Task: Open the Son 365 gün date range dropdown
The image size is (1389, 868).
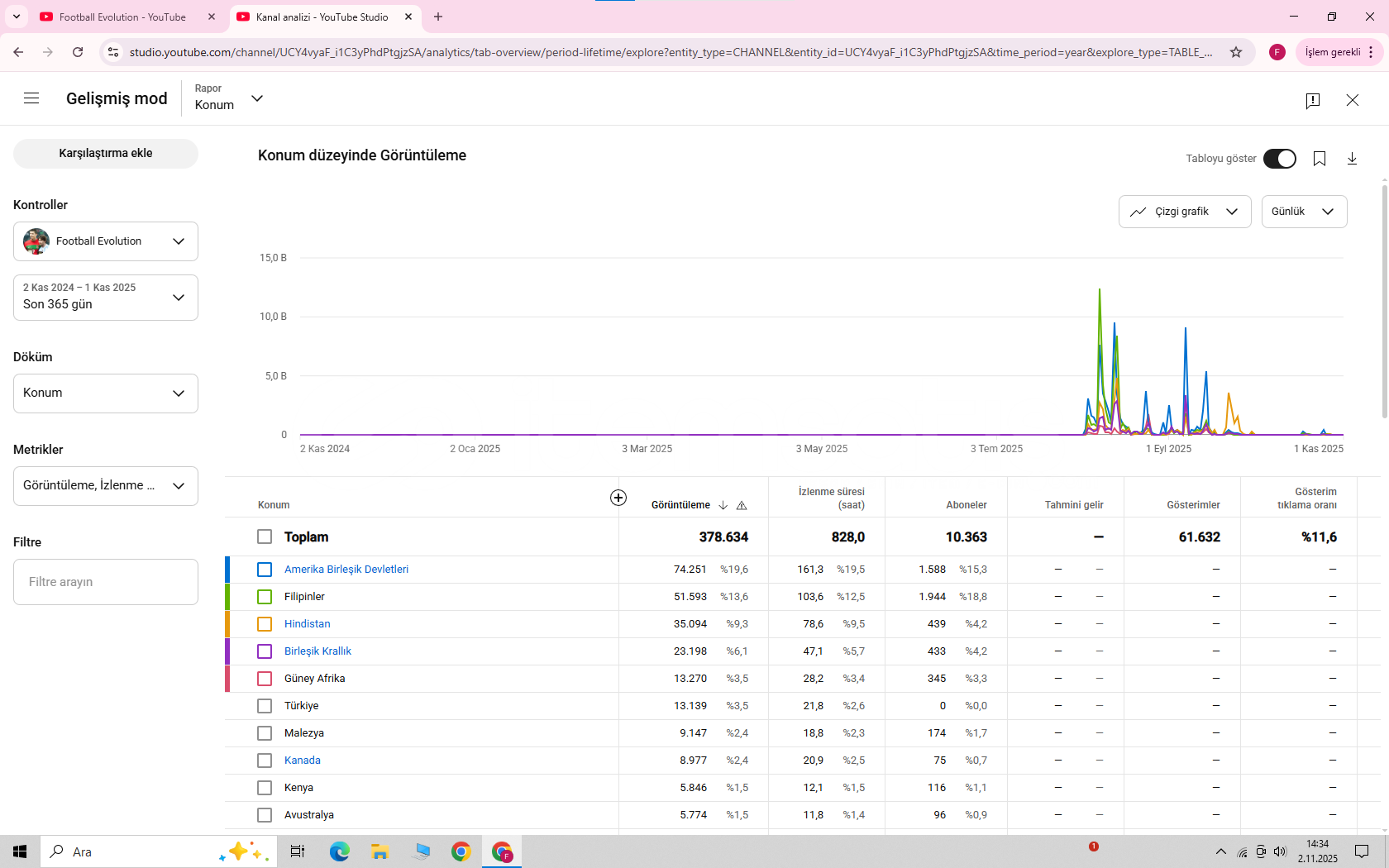Action: point(106,298)
